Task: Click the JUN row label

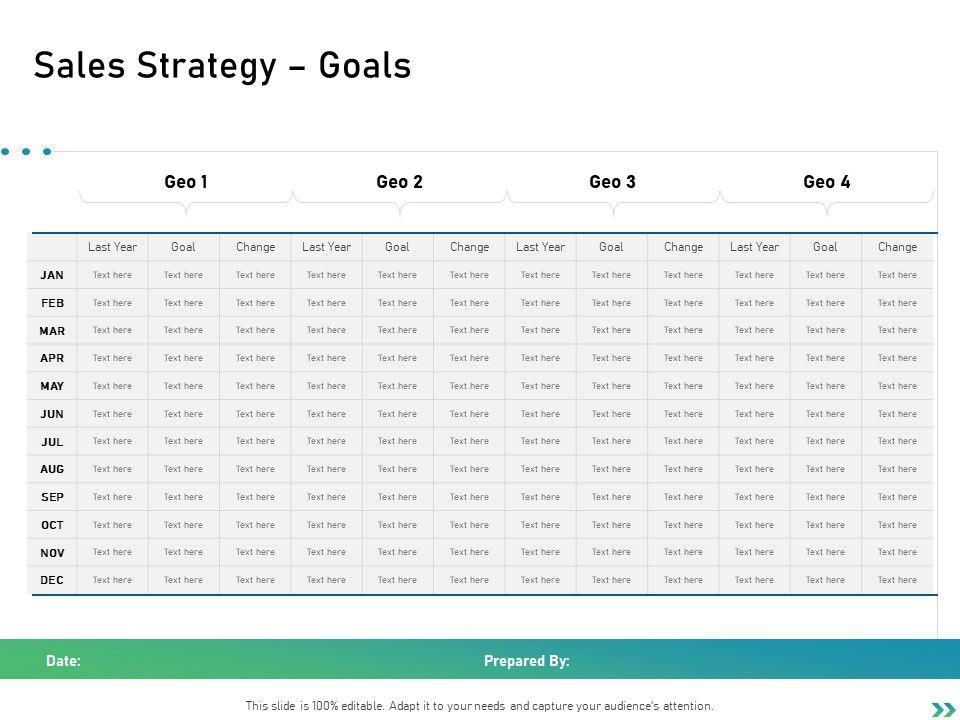Action: tap(52, 414)
